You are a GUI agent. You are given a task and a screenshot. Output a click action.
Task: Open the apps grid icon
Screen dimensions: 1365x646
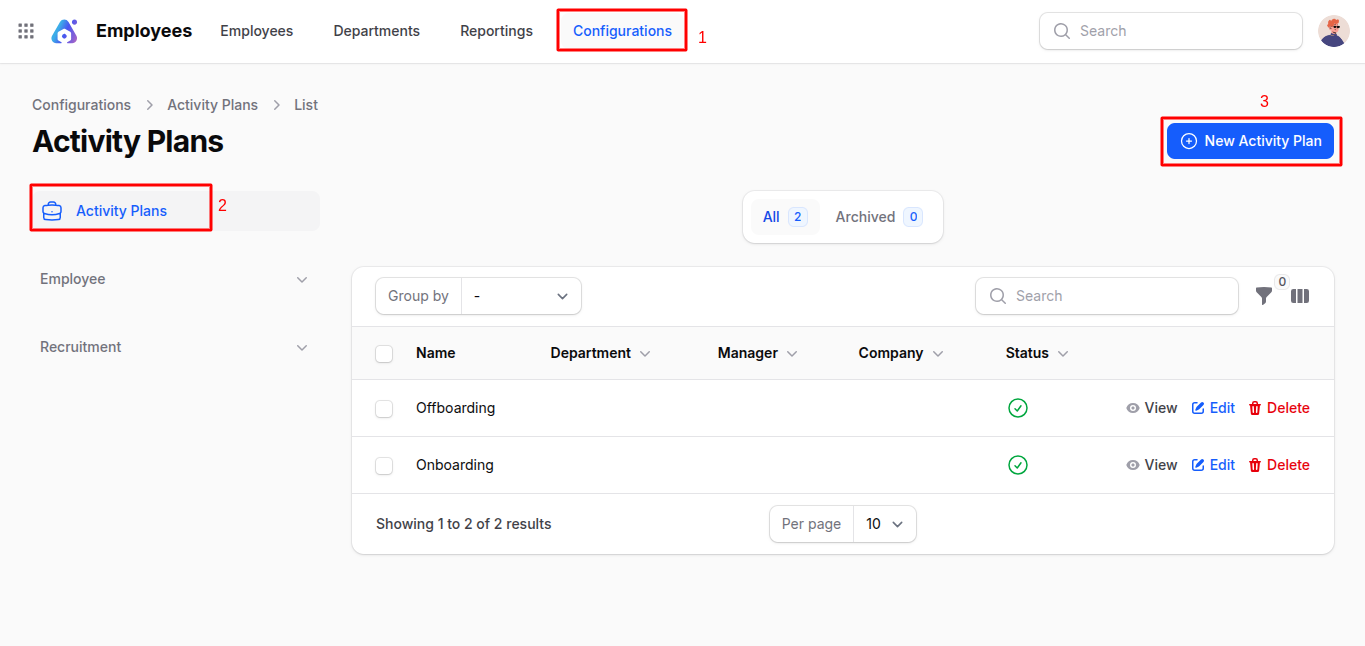coord(25,30)
